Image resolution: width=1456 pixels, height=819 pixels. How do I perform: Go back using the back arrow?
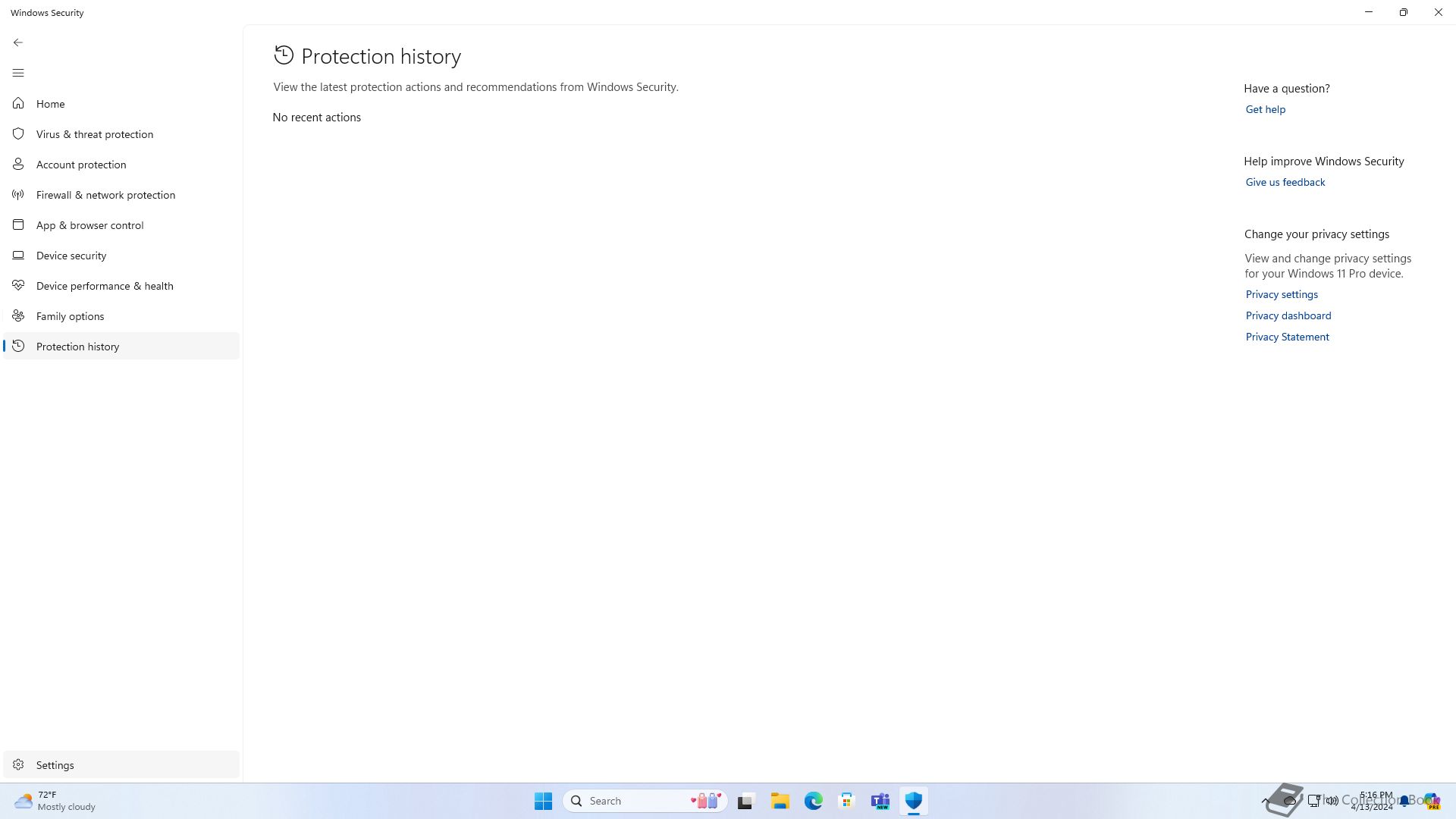tap(18, 42)
